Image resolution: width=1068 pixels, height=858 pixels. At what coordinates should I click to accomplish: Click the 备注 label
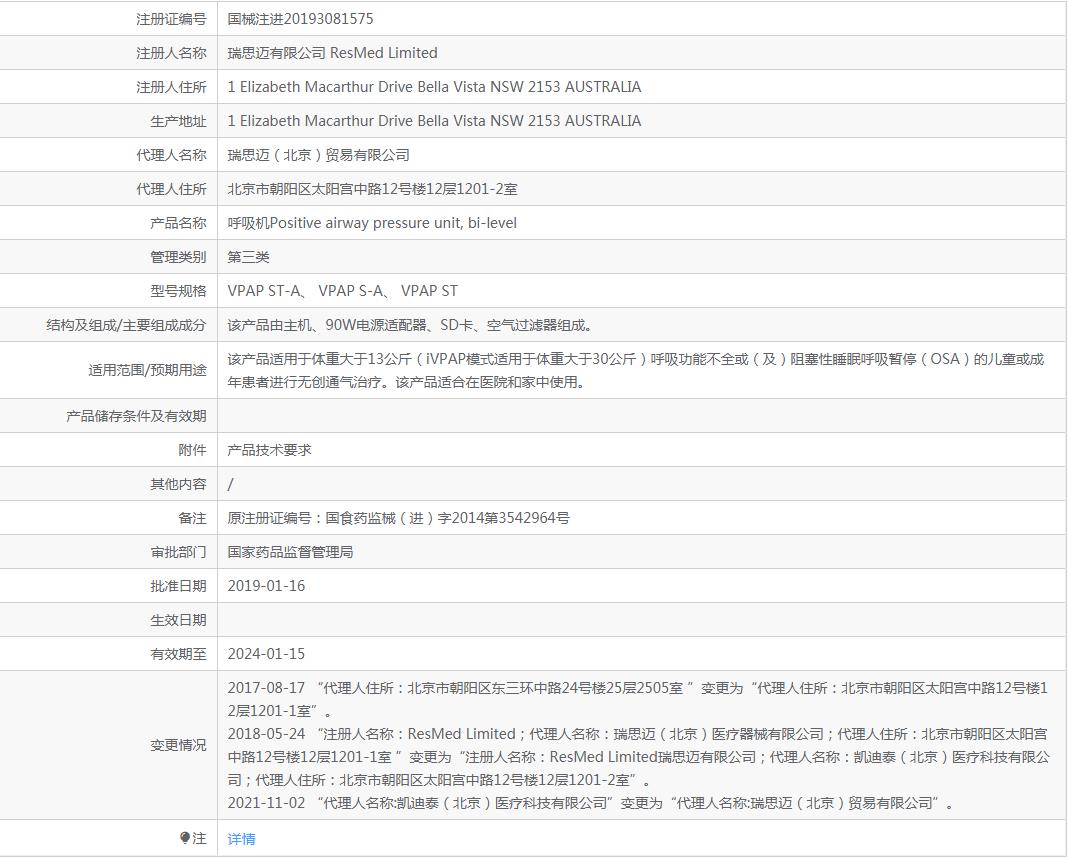(x=192, y=518)
